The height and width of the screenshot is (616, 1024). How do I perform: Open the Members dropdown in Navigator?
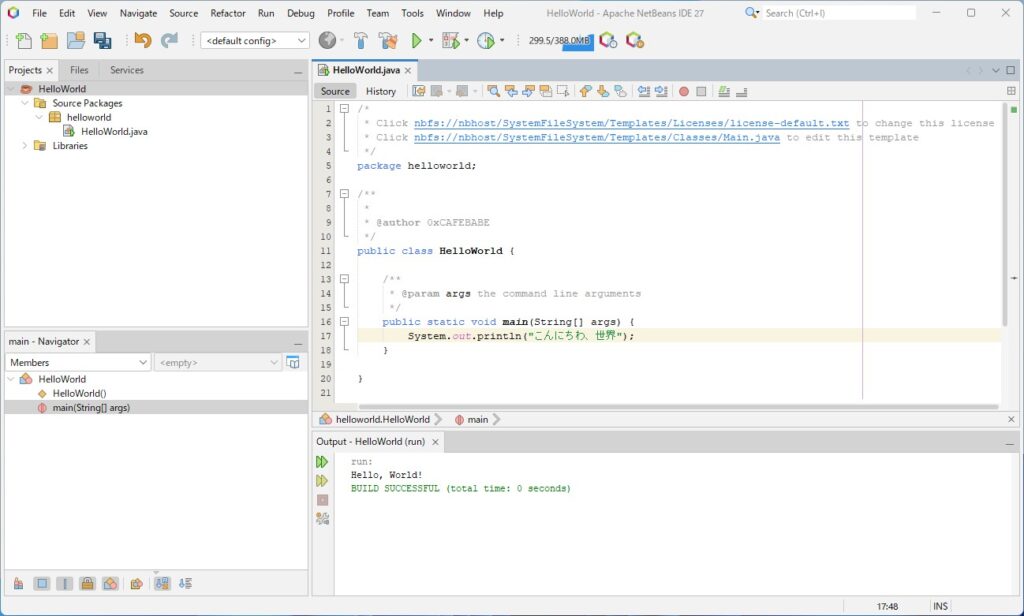78,363
